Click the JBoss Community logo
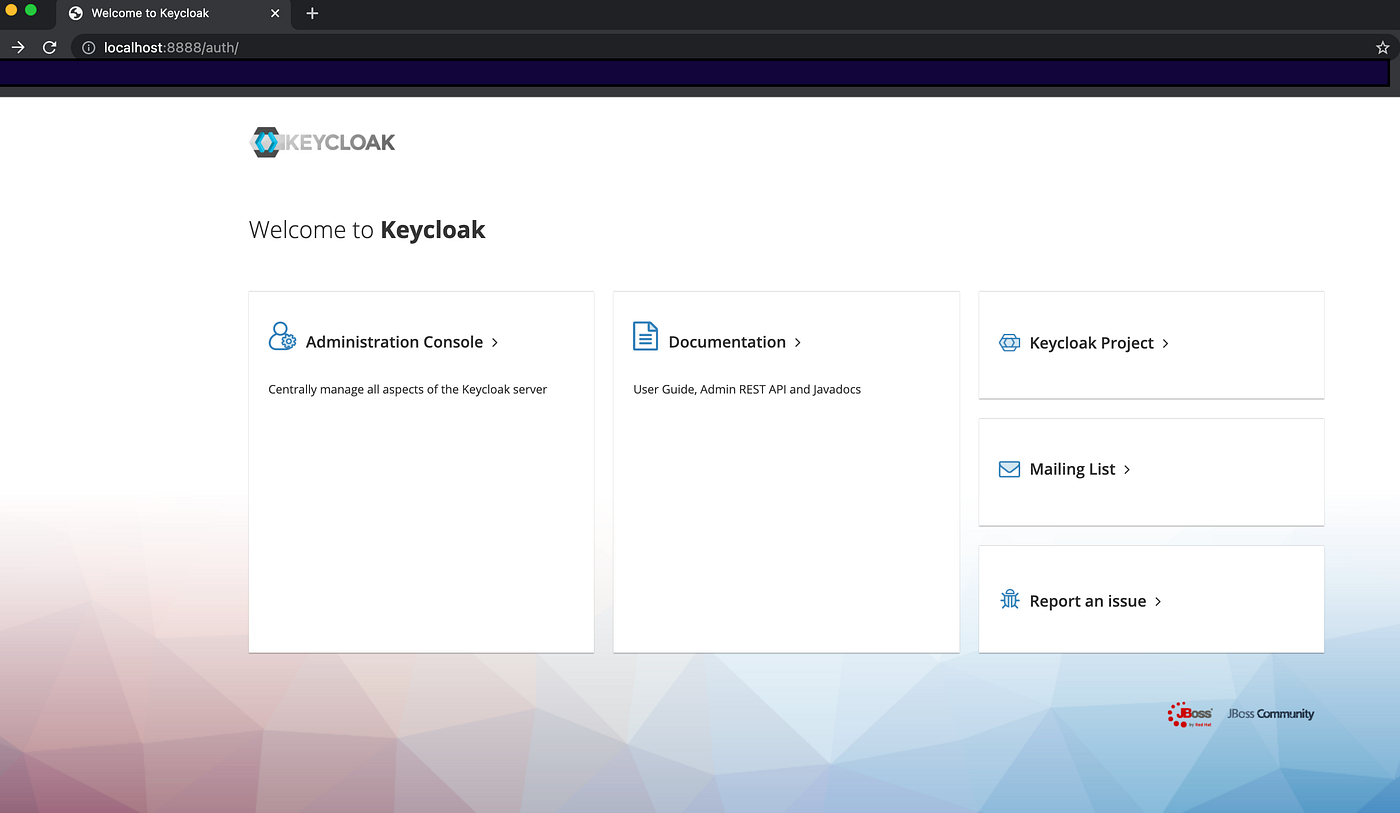This screenshot has height=813, width=1400. [x=1270, y=713]
